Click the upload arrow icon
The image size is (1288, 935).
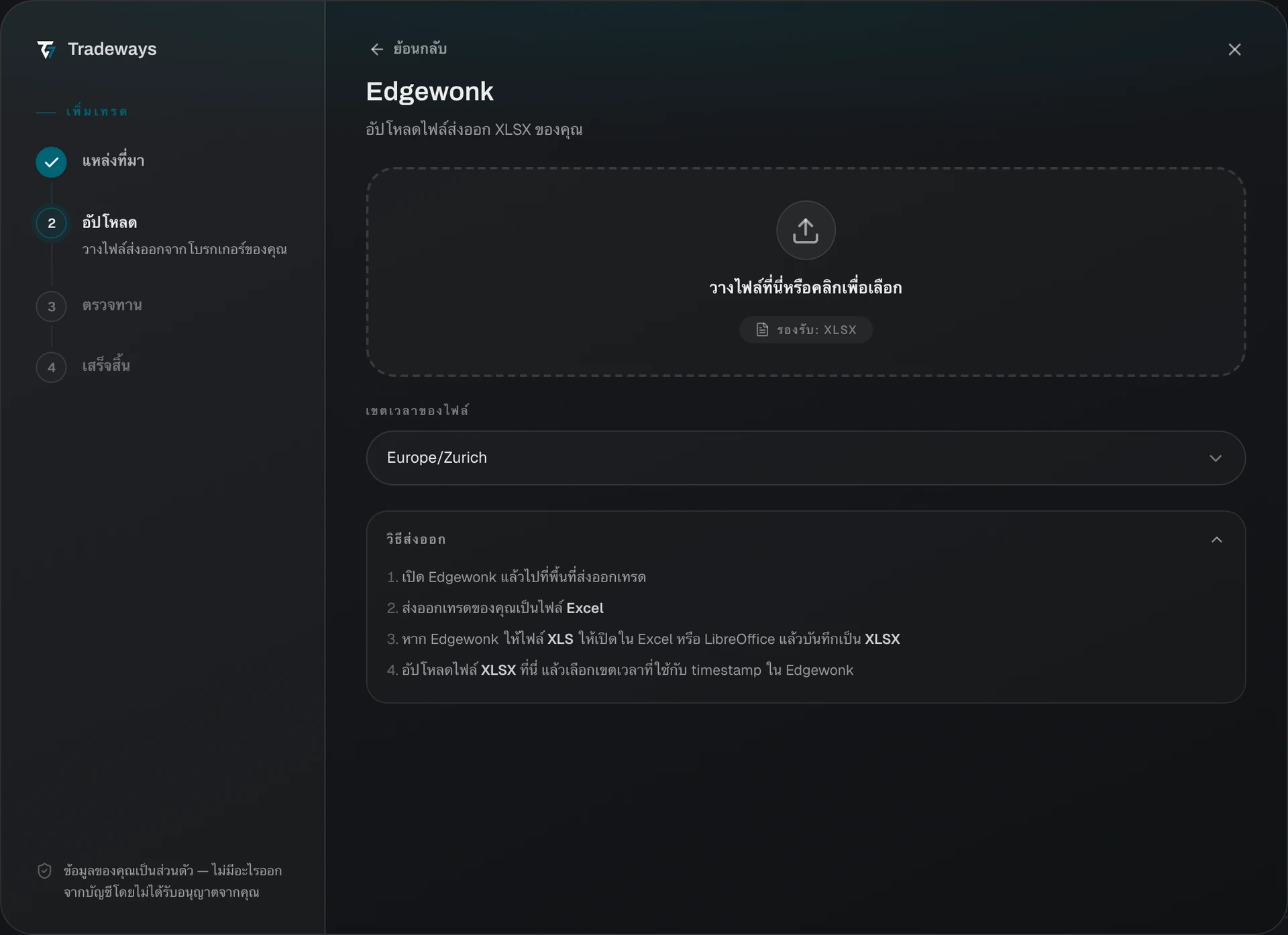[x=806, y=230]
